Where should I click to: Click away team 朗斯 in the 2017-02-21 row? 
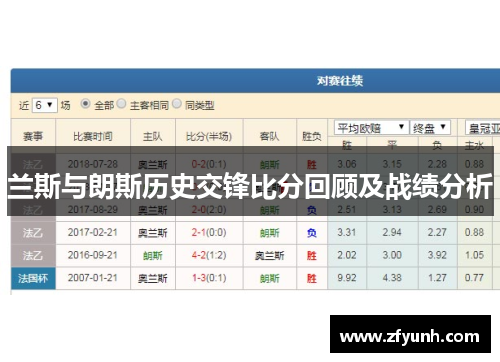pyautogui.click(x=270, y=233)
